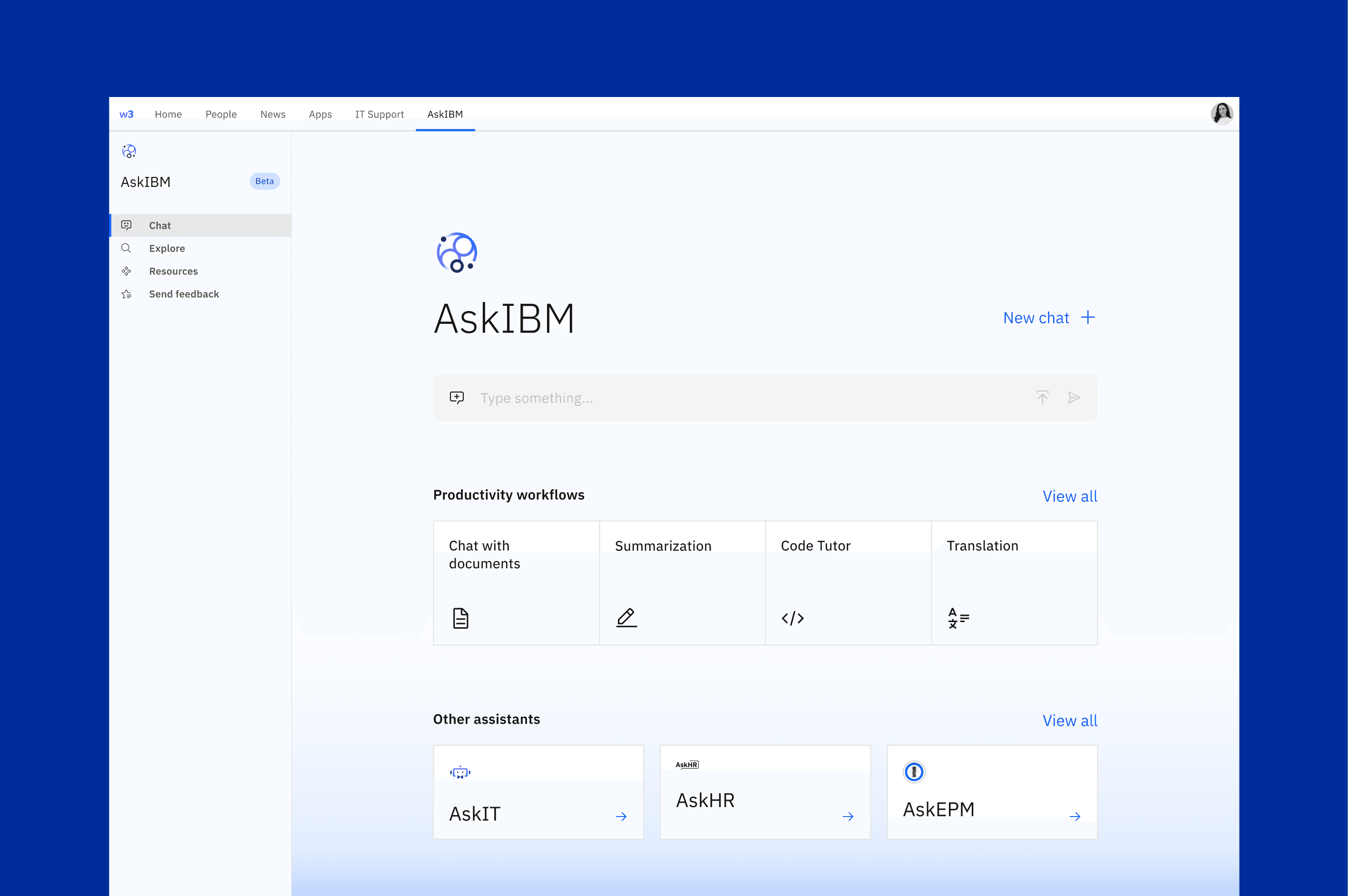The width and height of the screenshot is (1348, 896).
Task: Click the new prompt icon in input field
Action: (457, 398)
